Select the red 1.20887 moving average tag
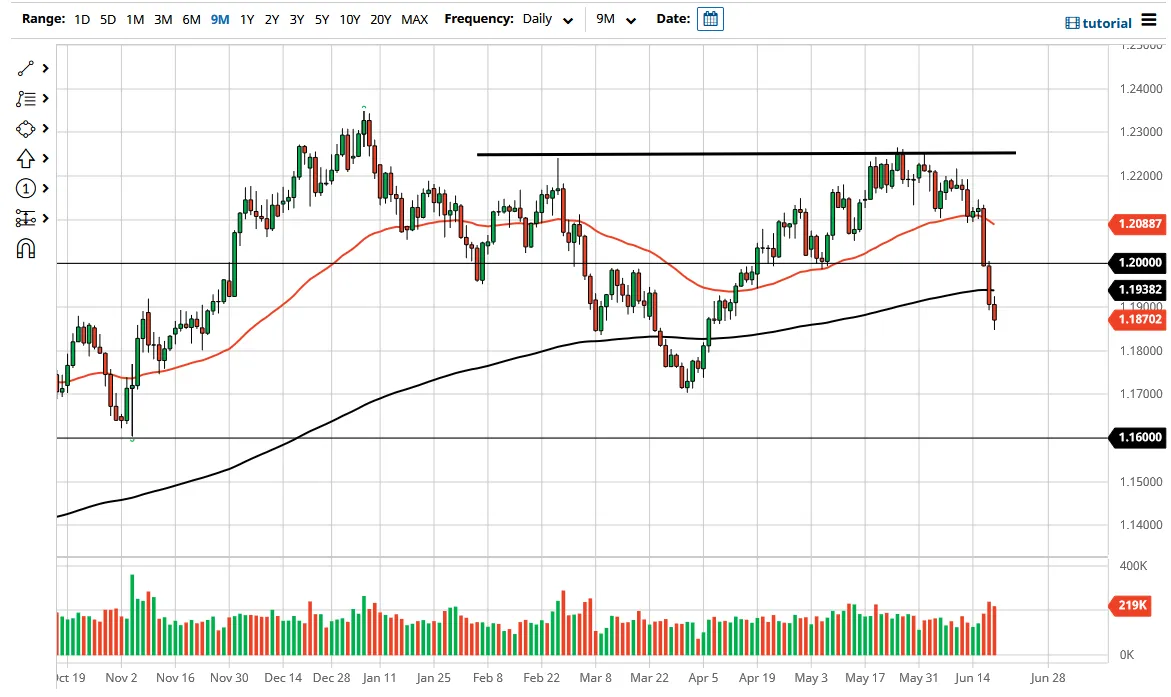This screenshot has width=1171, height=697. pos(1139,223)
